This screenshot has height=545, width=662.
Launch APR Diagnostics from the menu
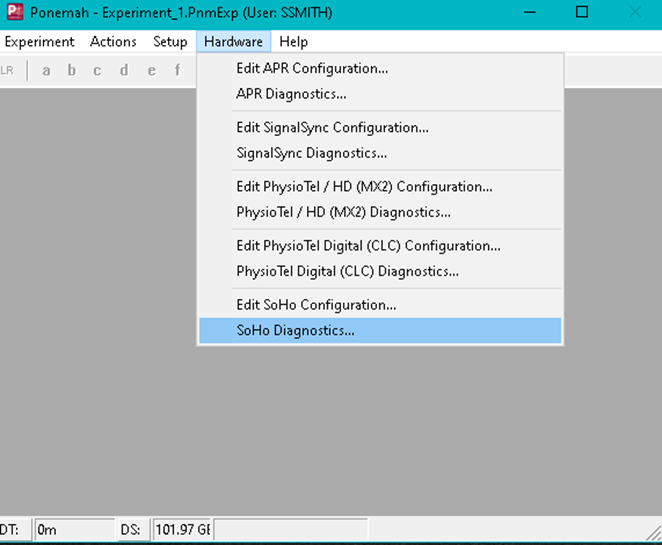[291, 95]
